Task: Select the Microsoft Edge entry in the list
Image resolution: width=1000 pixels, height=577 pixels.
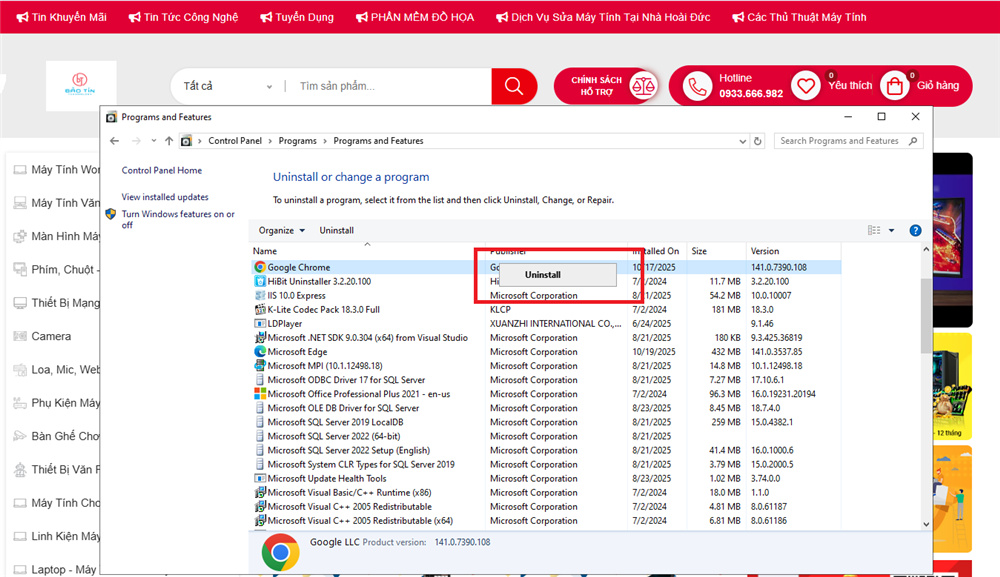Action: tap(297, 352)
